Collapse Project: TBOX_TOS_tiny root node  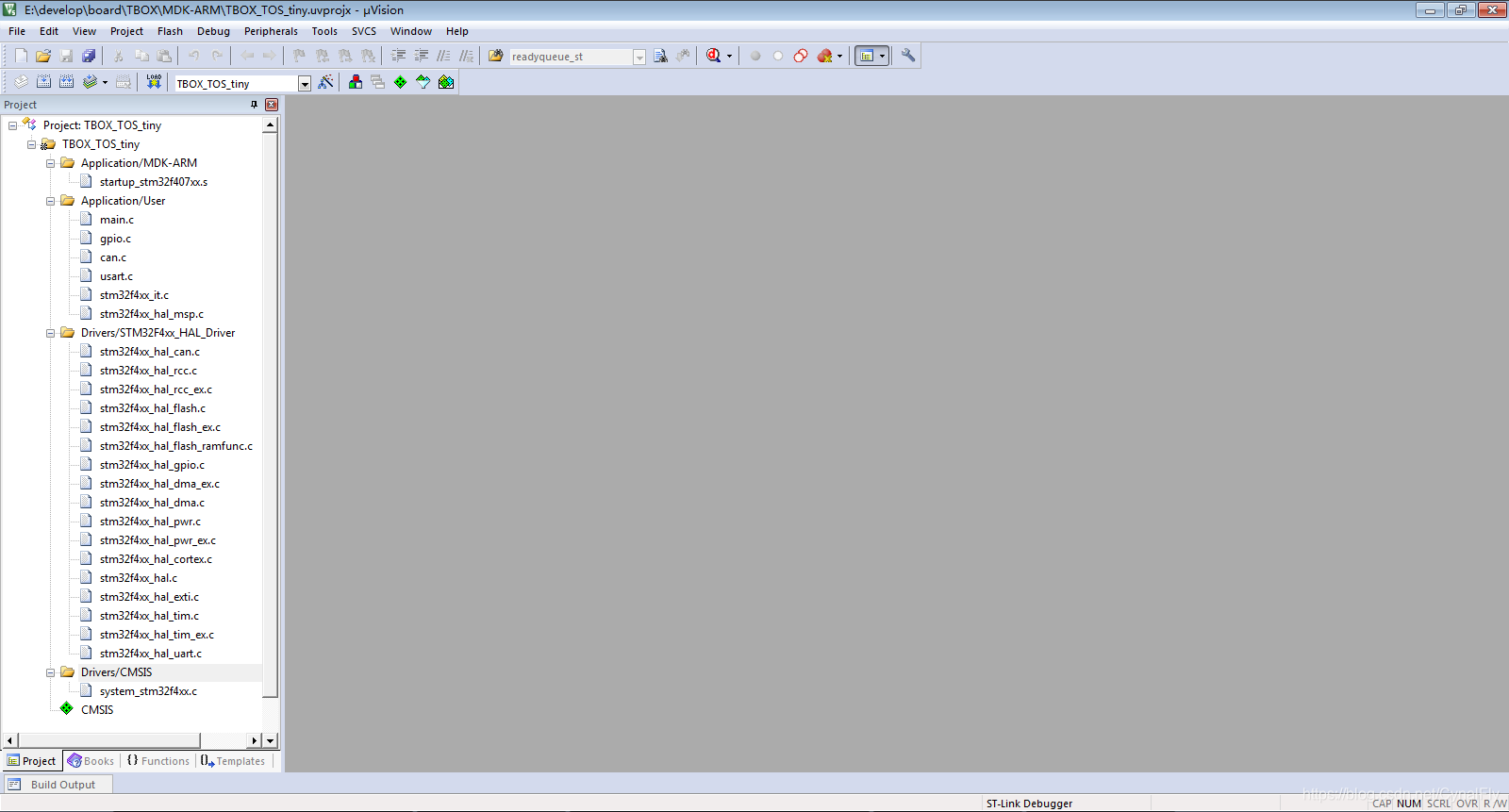(x=12, y=125)
